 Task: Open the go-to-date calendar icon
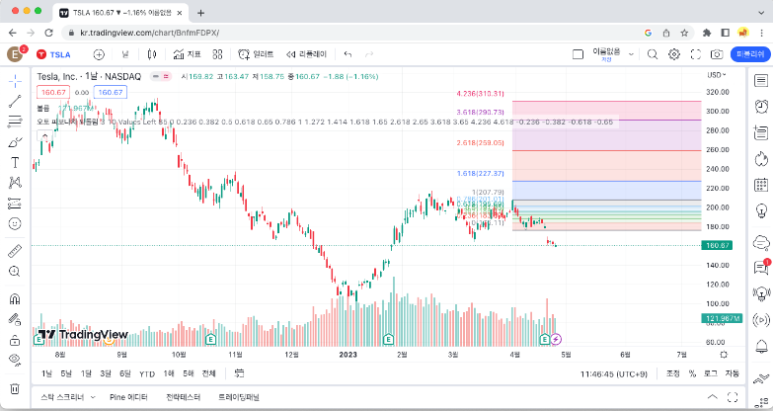[240, 374]
